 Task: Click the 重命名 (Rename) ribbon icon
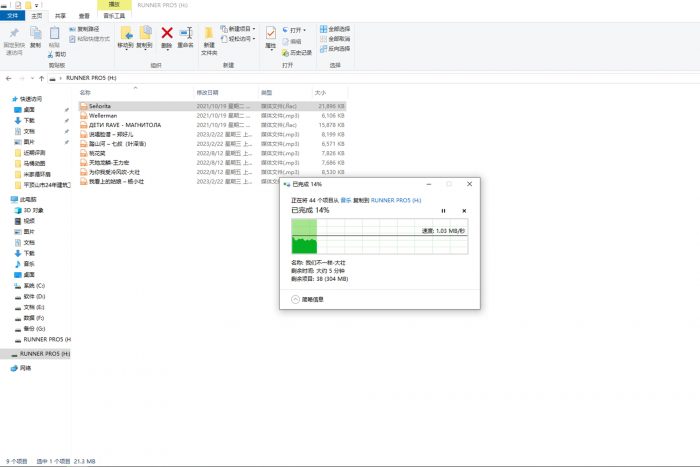point(186,36)
